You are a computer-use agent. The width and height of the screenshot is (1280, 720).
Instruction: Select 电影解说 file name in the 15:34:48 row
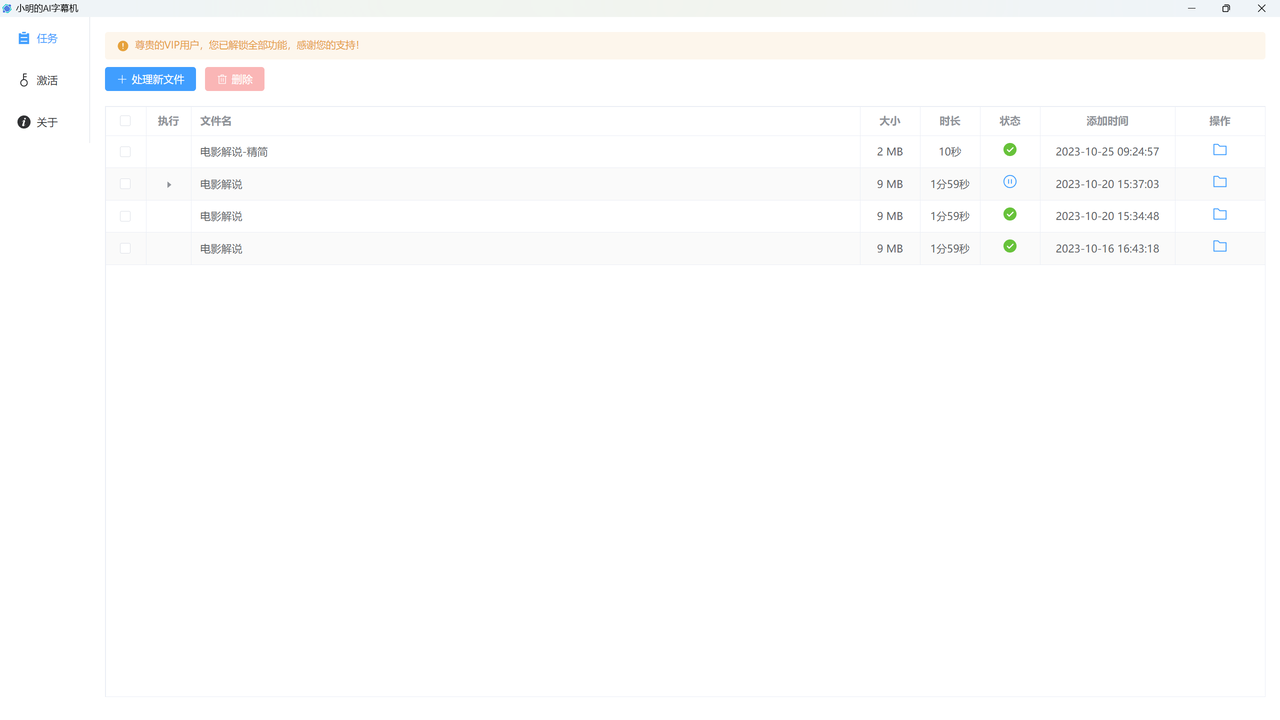pos(221,216)
